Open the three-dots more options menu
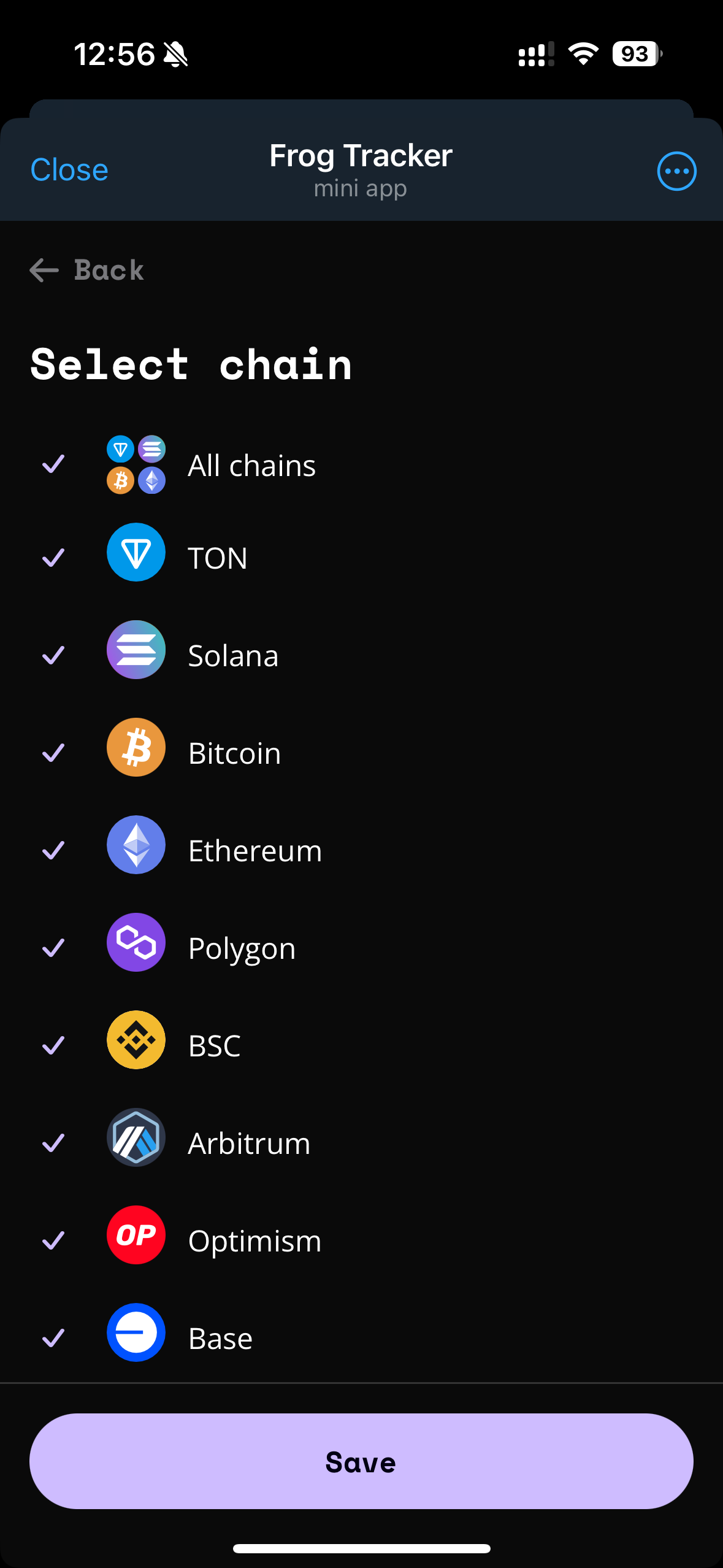This screenshot has height=1568, width=723. click(x=676, y=171)
